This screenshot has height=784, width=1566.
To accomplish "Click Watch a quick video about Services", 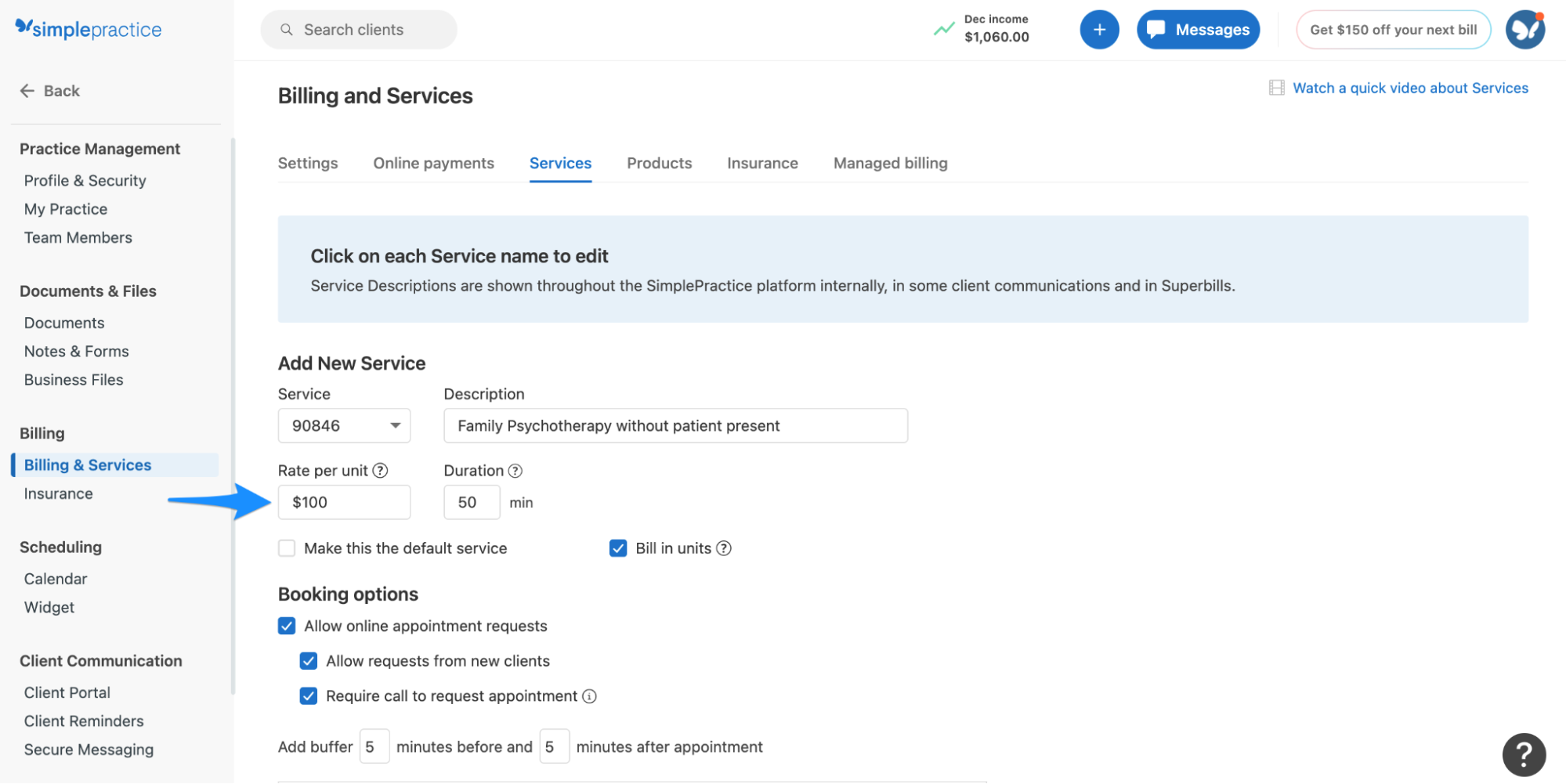I will (1410, 88).
